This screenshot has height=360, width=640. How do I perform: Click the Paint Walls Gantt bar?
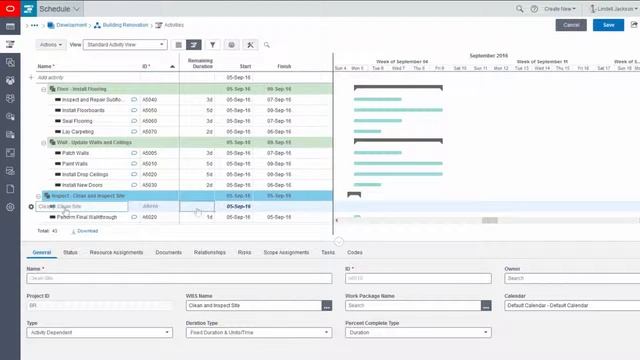(398, 163)
